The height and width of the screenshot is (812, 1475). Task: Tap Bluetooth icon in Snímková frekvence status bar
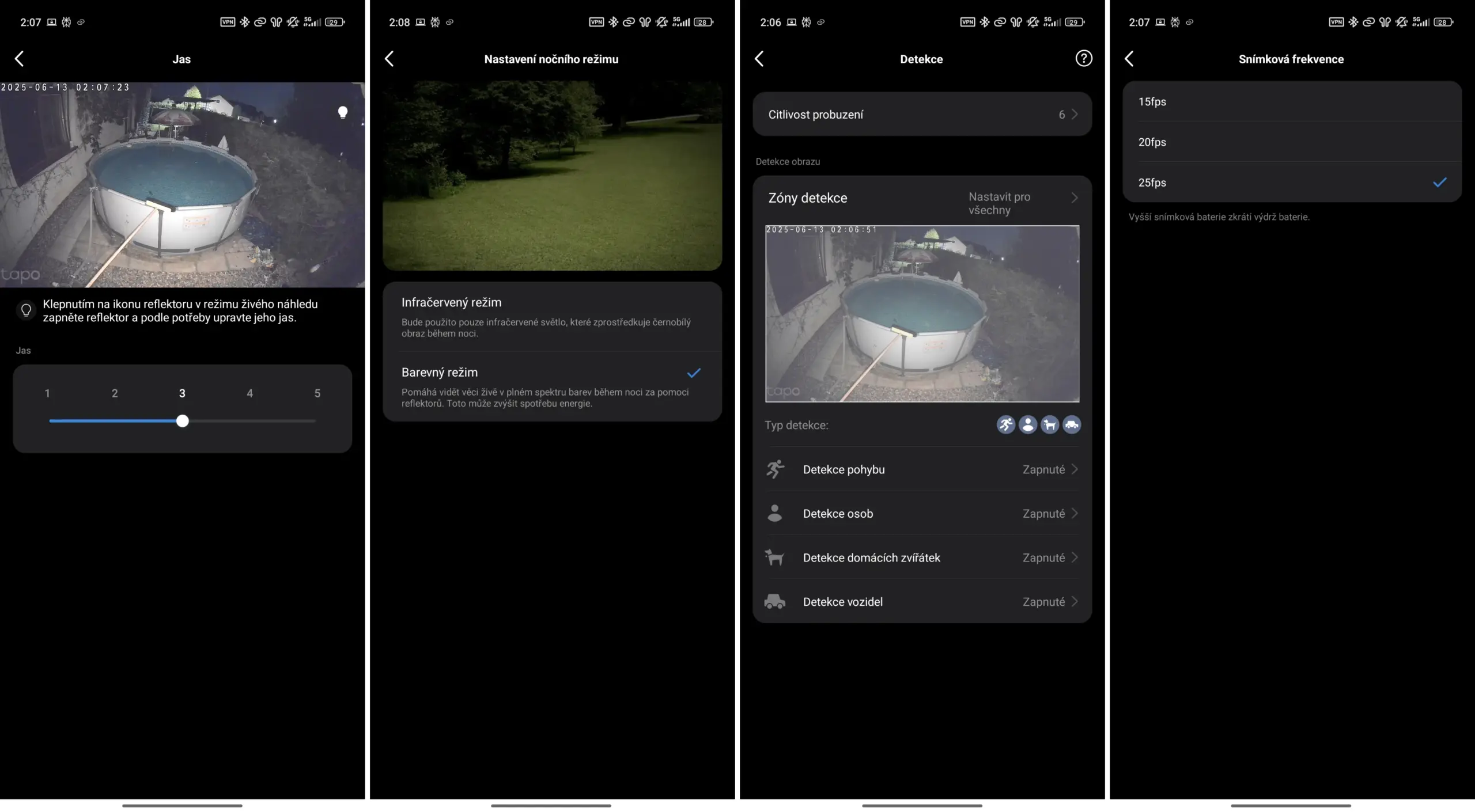[1353, 22]
